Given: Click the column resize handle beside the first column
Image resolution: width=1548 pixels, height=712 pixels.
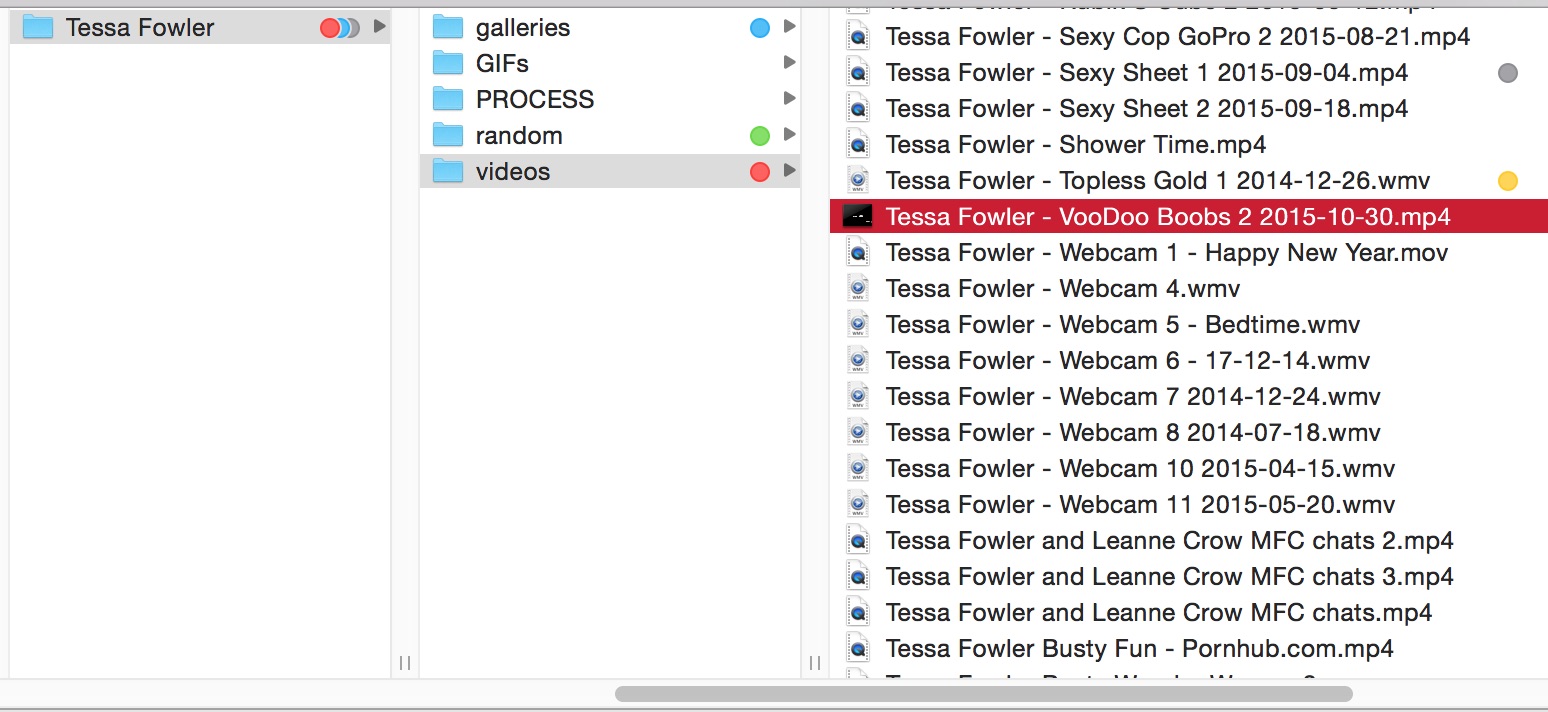Looking at the screenshot, I should 405,662.
